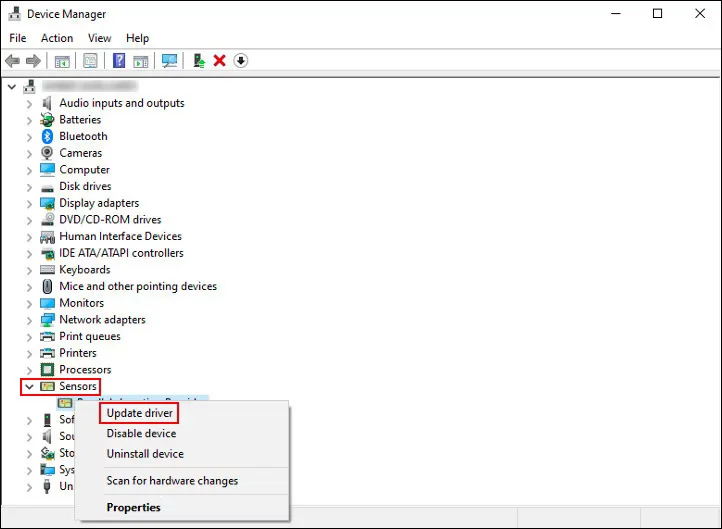Open the Action menu

[x=57, y=38]
